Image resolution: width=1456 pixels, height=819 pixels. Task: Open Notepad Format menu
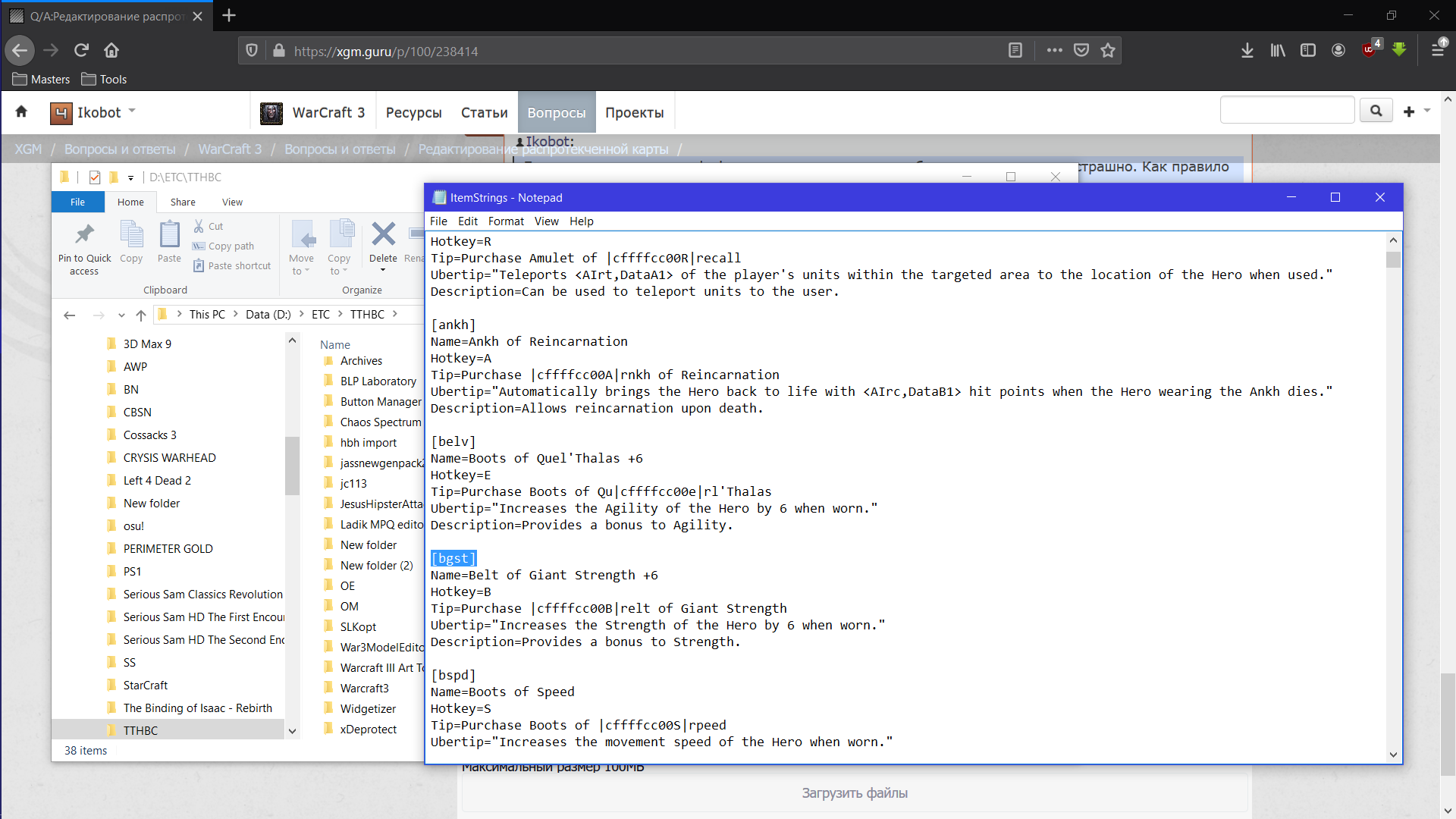(x=506, y=221)
